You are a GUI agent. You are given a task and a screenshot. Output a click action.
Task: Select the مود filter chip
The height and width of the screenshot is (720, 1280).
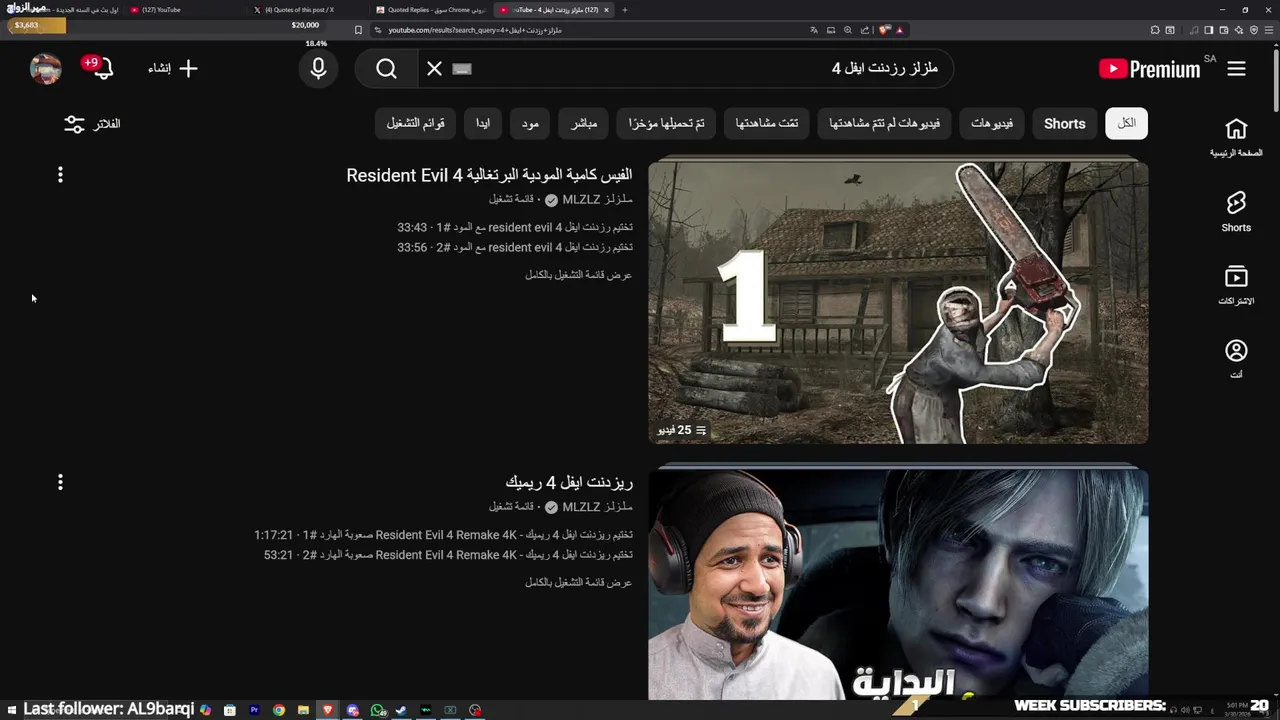(x=530, y=123)
